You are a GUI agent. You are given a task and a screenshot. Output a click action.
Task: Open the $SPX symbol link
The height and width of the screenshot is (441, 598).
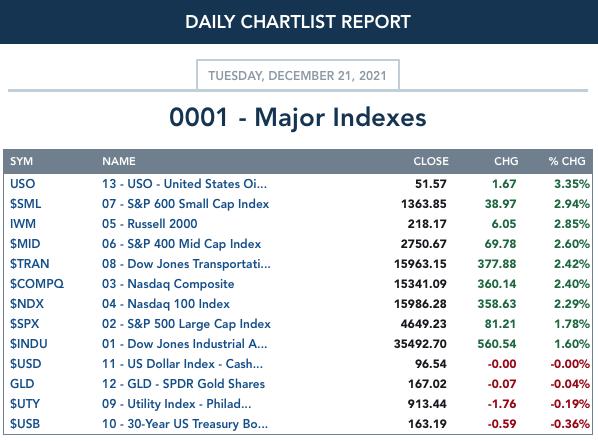(24, 324)
